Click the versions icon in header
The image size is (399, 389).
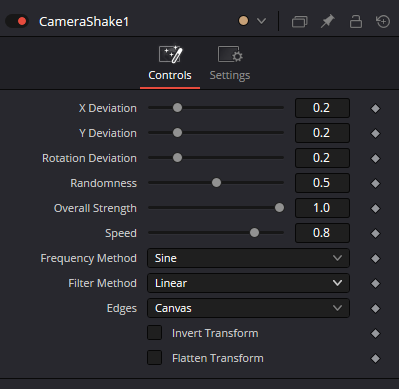click(299, 22)
